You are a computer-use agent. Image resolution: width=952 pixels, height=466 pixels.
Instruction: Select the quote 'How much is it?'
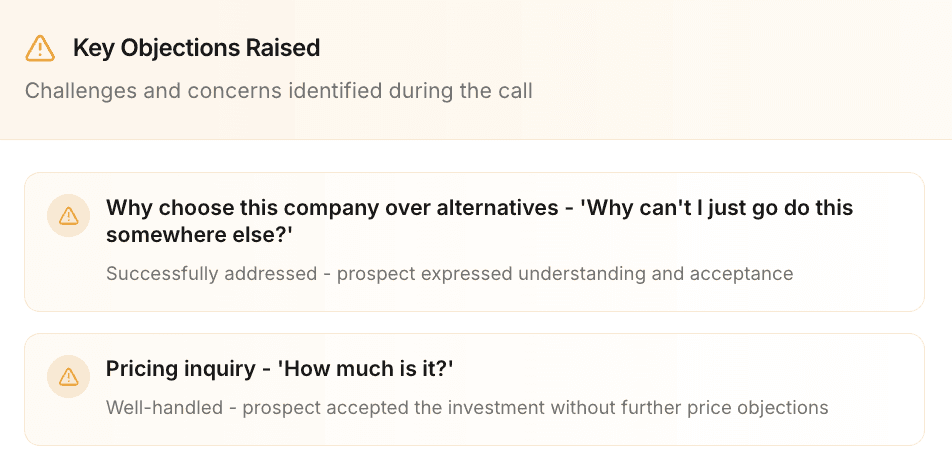pyautogui.click(x=366, y=368)
